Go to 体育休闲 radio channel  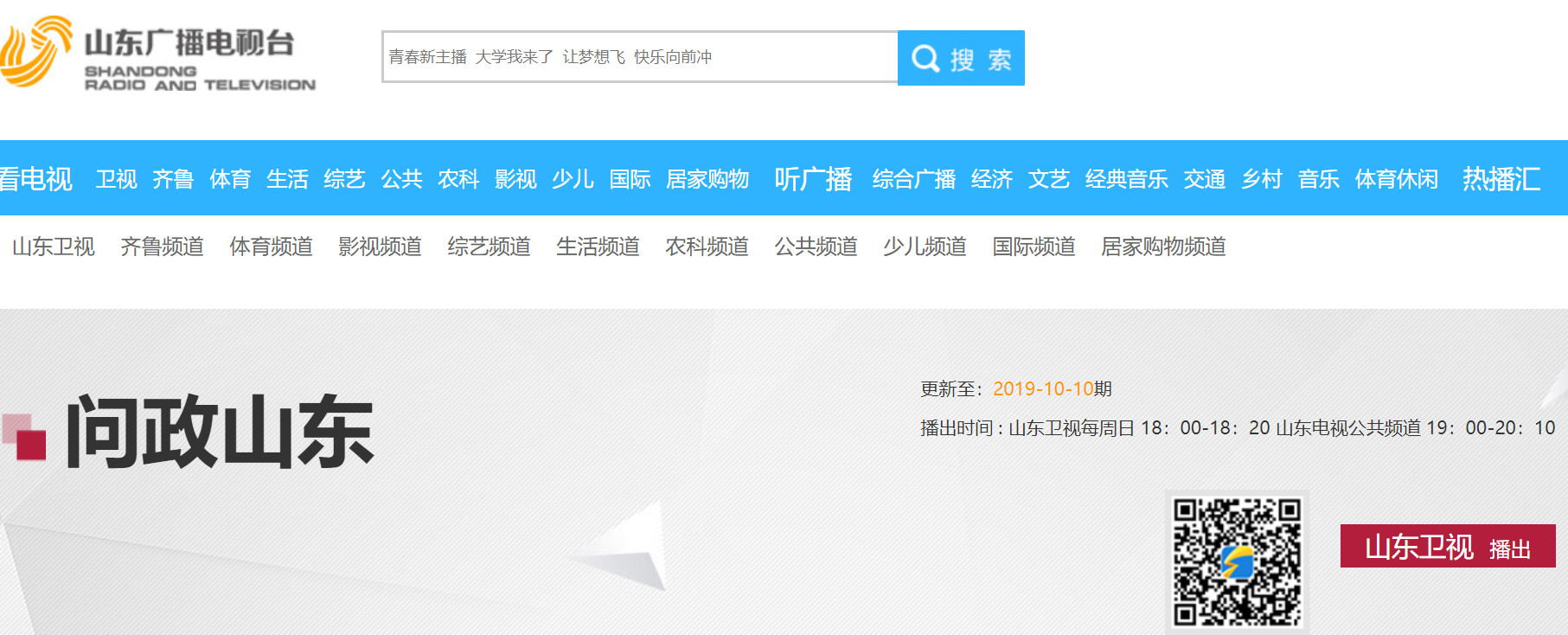pos(1397,179)
